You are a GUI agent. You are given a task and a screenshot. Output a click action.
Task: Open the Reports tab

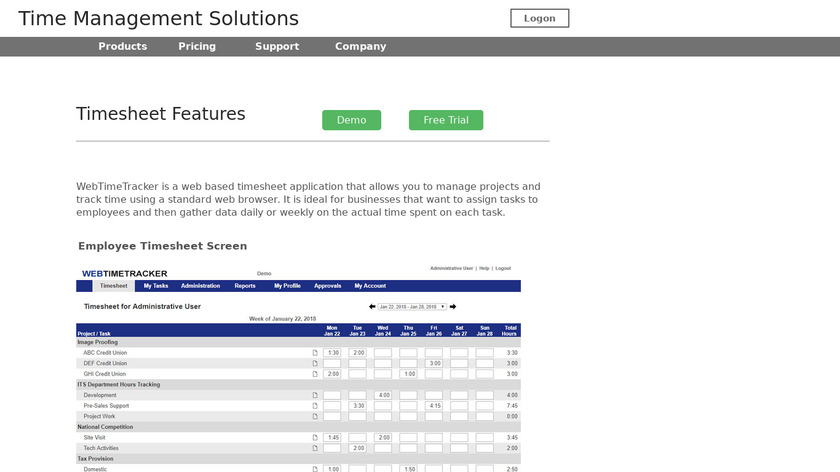coord(245,286)
